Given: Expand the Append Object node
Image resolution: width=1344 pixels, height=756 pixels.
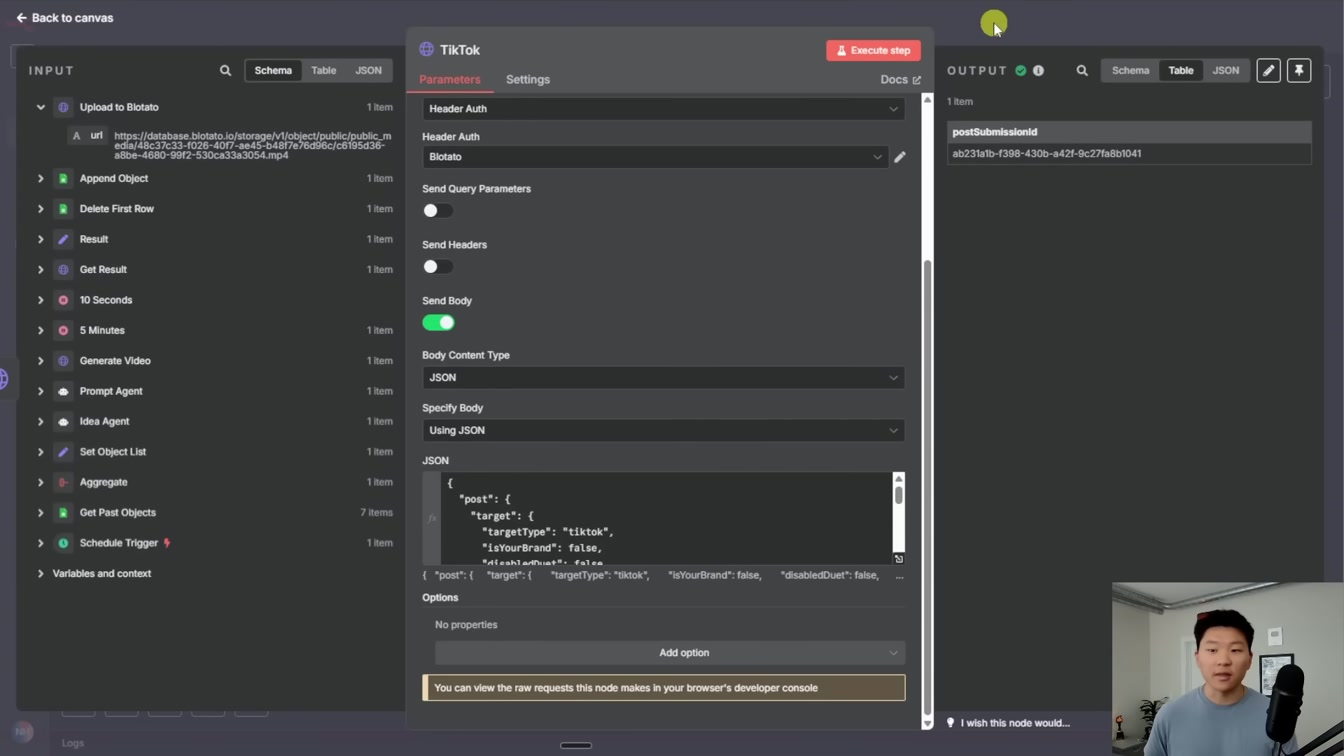Looking at the screenshot, I should [41, 179].
